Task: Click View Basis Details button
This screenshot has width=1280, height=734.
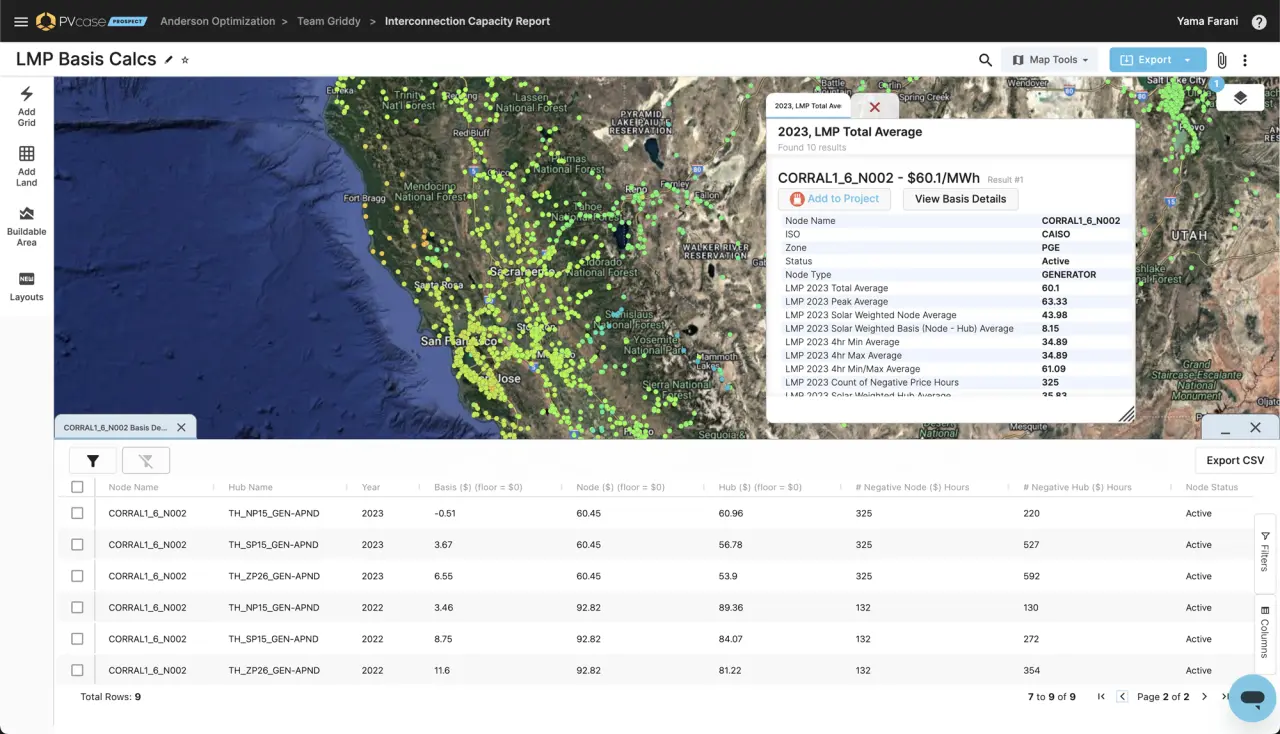Action: (x=960, y=199)
